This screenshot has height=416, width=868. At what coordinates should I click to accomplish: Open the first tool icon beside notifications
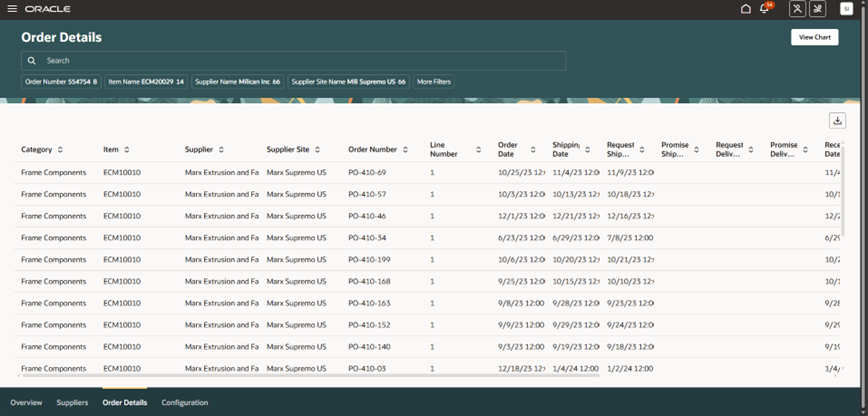pos(797,9)
